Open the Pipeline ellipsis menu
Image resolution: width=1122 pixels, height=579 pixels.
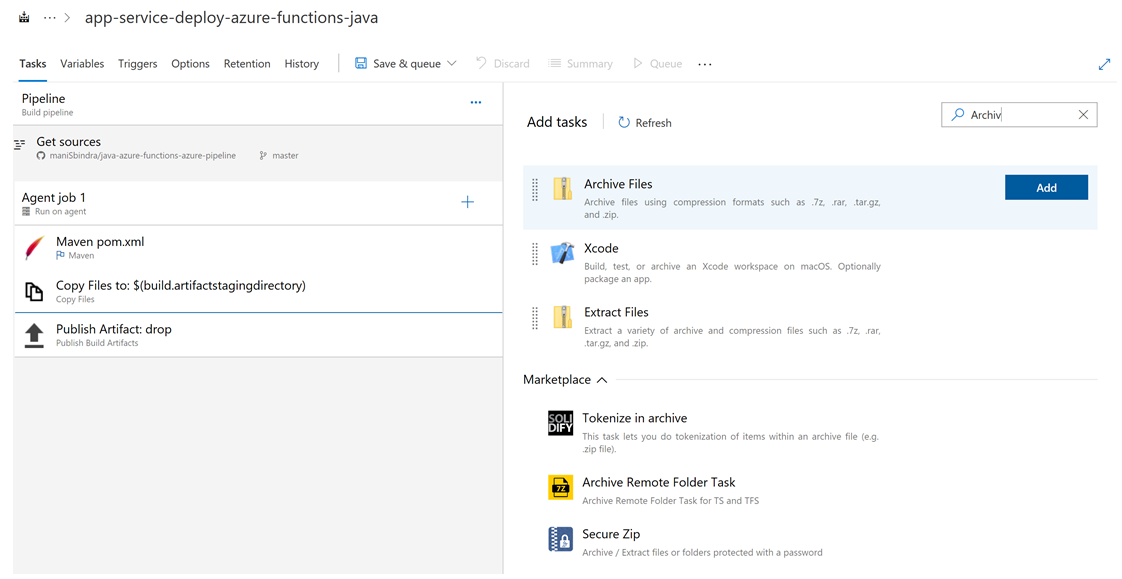(476, 102)
